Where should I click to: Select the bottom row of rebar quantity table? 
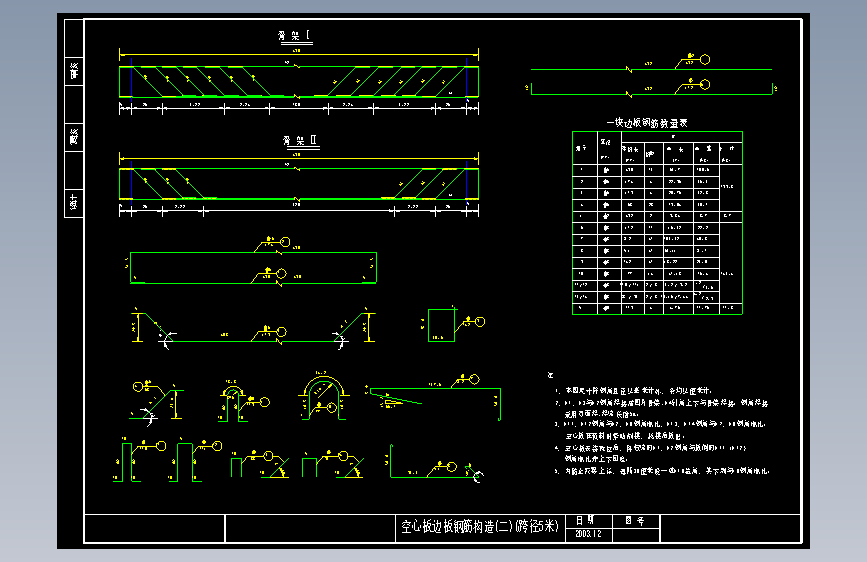(657, 308)
